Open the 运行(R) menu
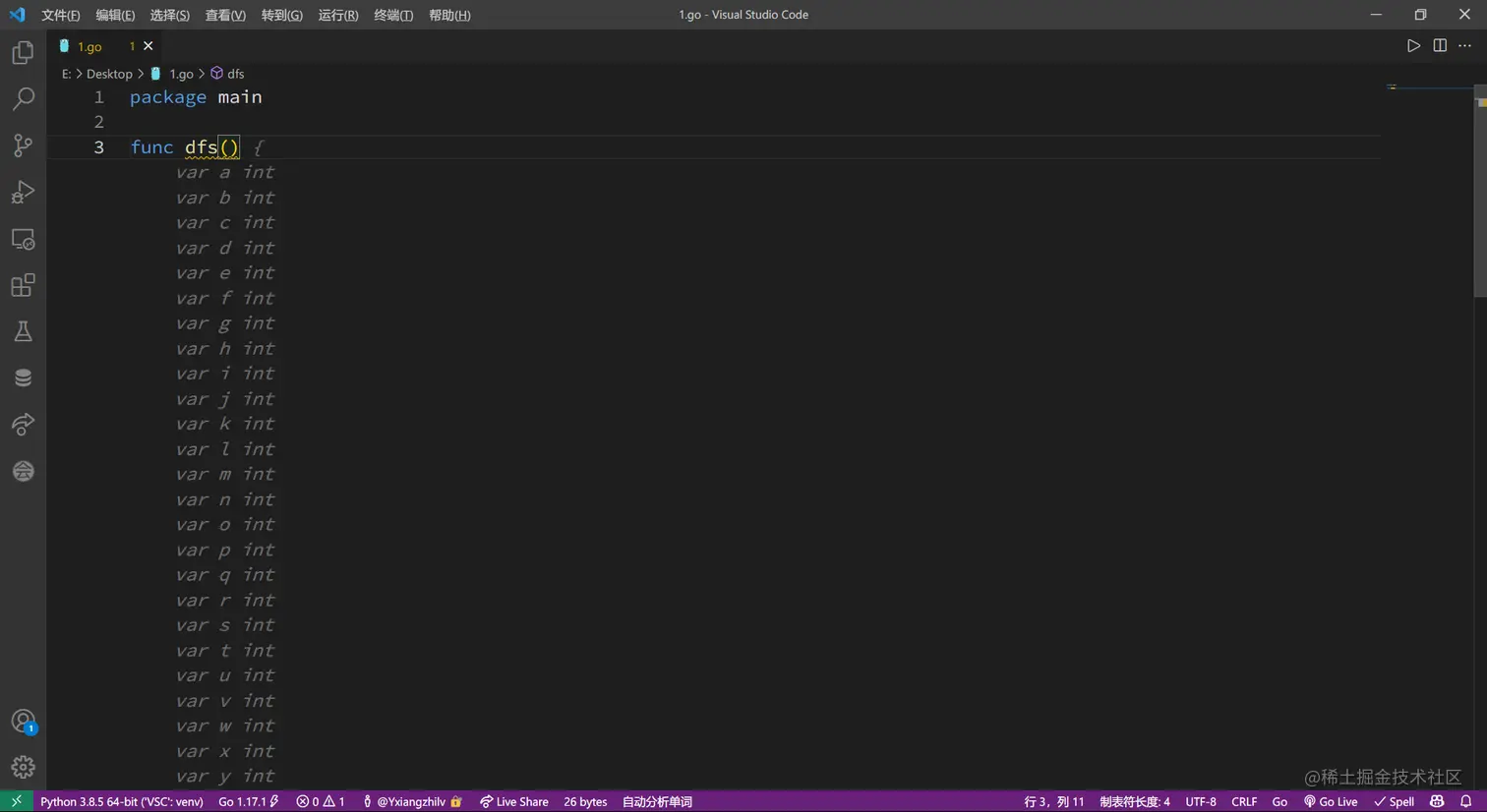 (x=338, y=15)
